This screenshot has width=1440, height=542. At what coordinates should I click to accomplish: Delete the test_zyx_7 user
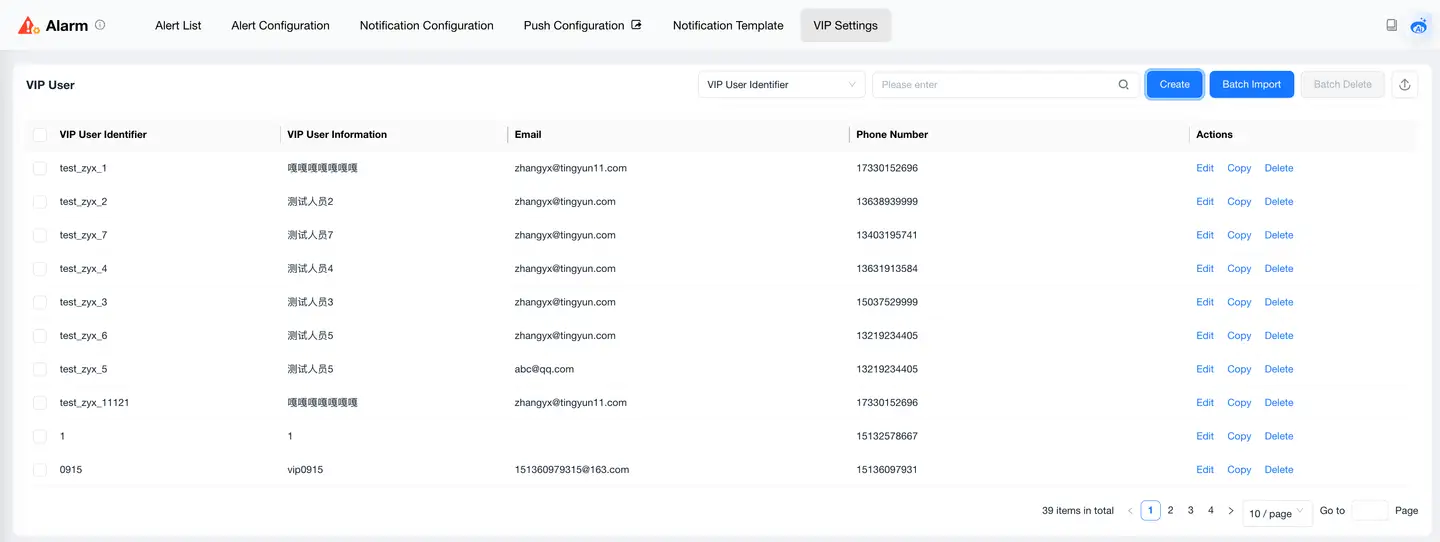(x=1279, y=235)
